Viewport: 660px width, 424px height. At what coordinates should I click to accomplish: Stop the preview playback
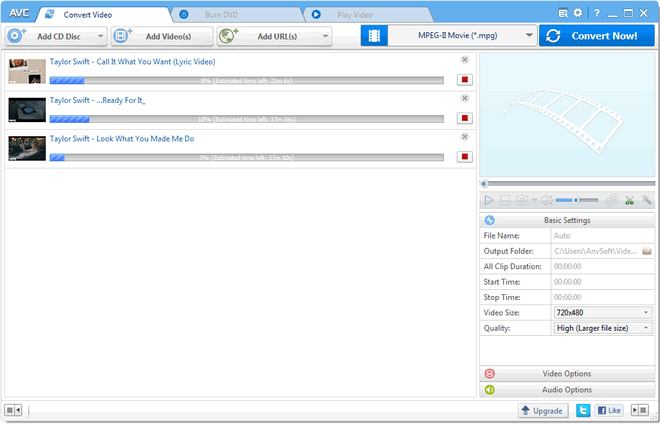[505, 200]
